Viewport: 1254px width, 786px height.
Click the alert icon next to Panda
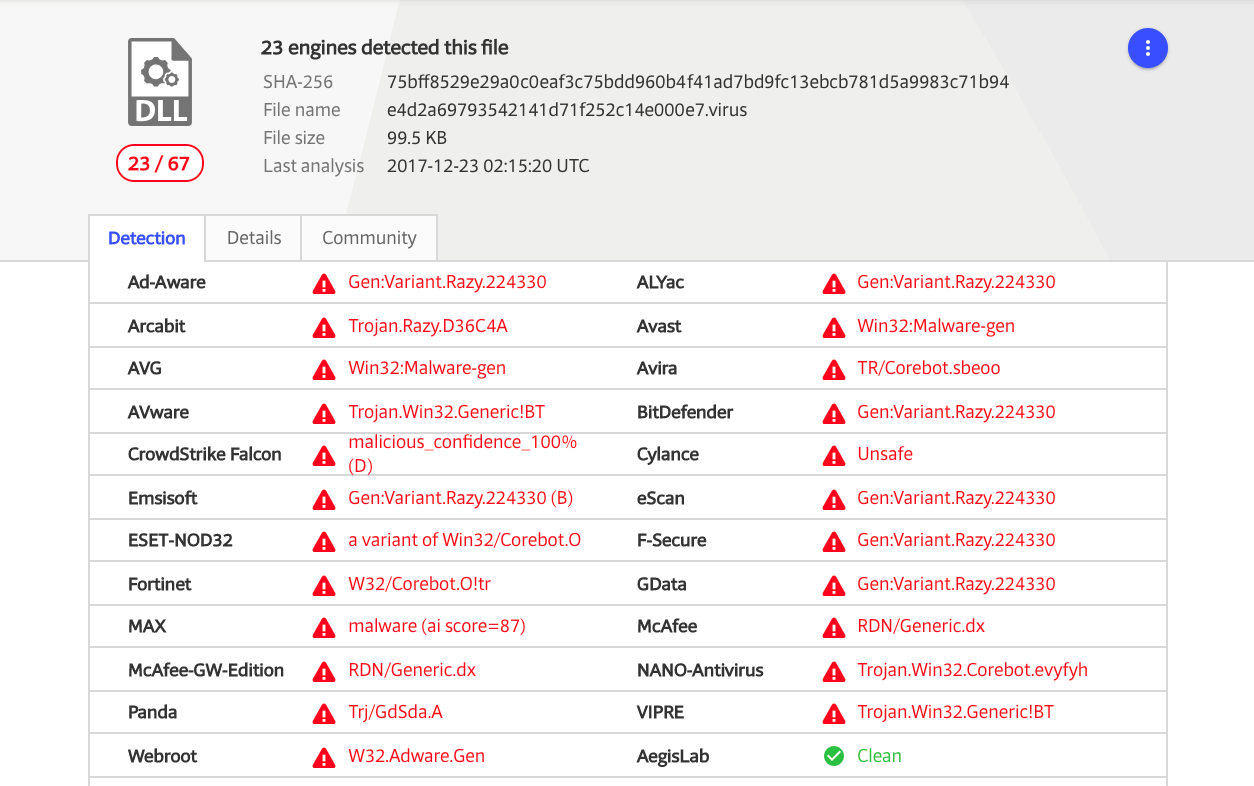pyautogui.click(x=323, y=713)
